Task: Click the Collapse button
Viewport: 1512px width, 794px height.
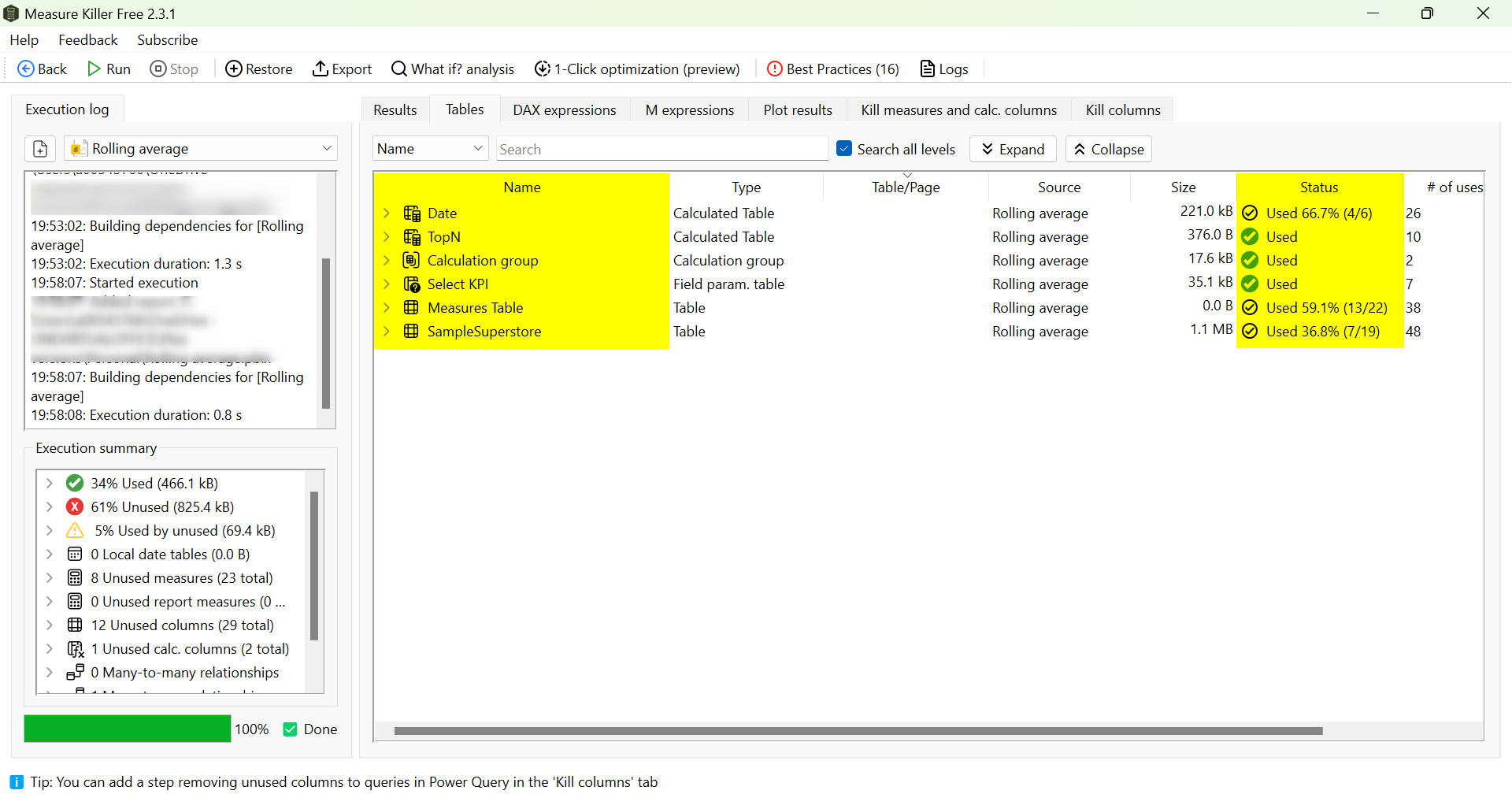Action: coord(1108,149)
